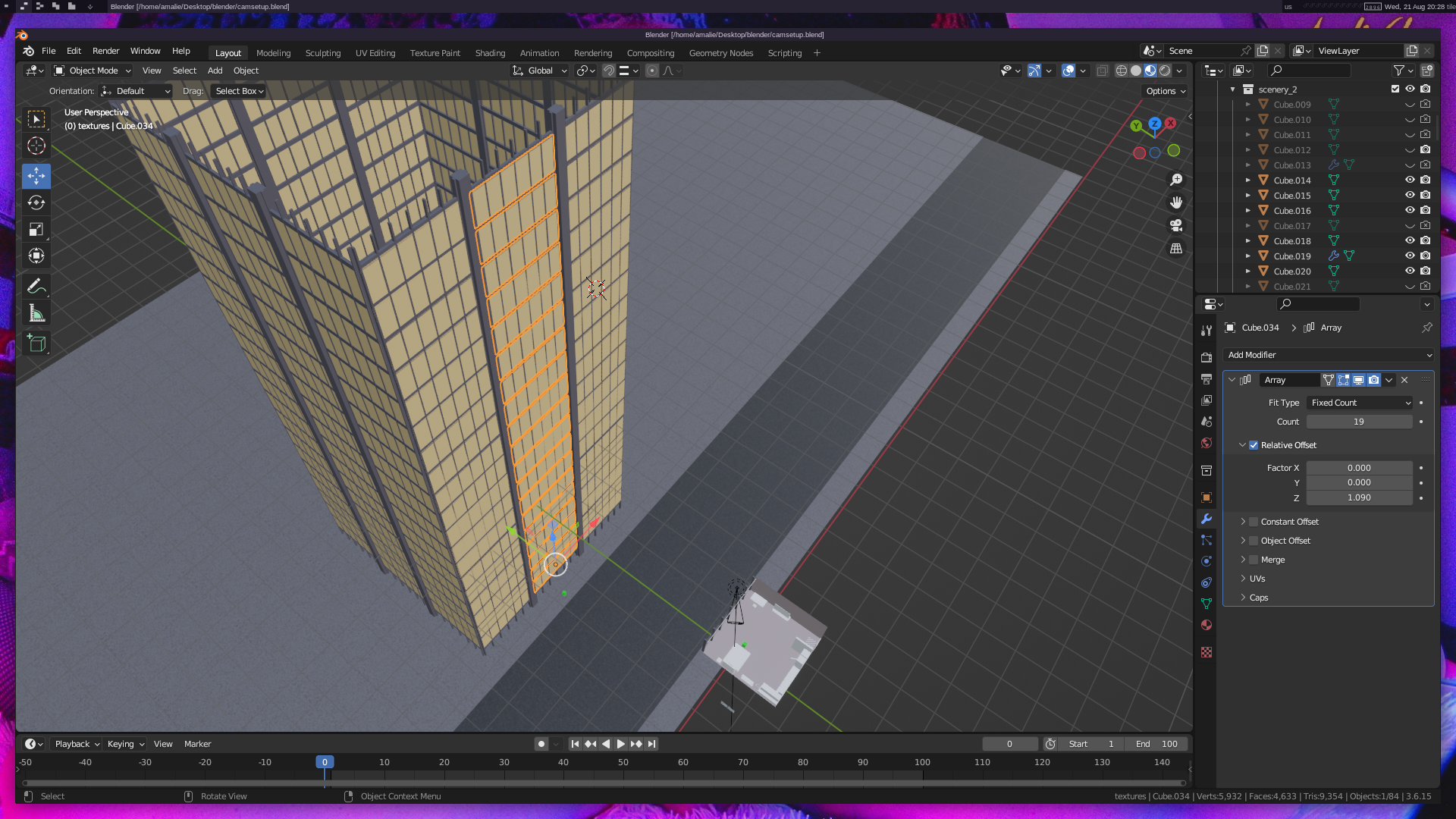Screen dimensions: 1456x819
Task: Open the Fit Type dropdown
Action: [1360, 403]
